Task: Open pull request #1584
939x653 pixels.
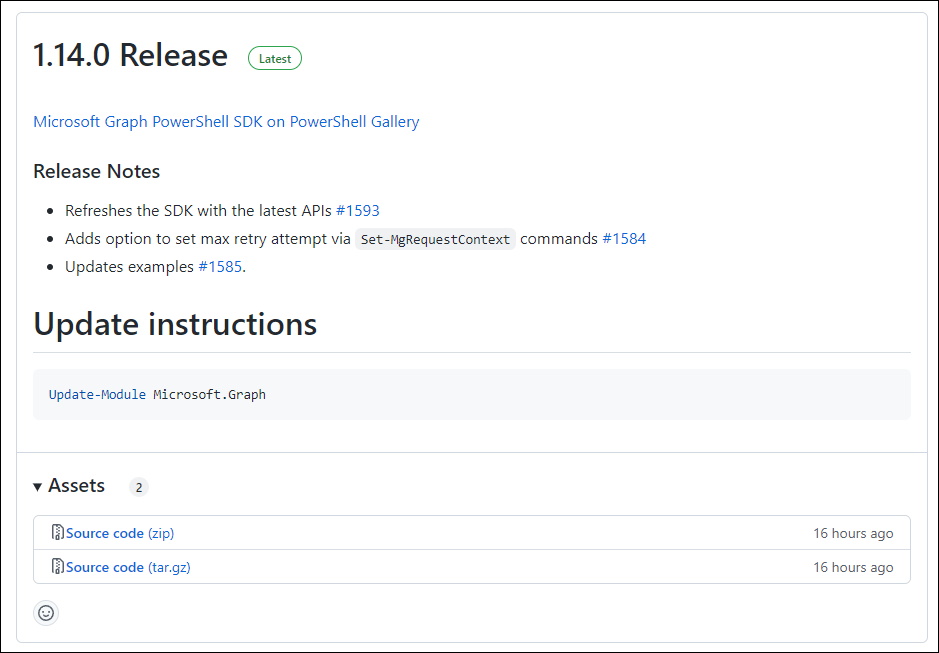Action: pyautogui.click(x=624, y=238)
